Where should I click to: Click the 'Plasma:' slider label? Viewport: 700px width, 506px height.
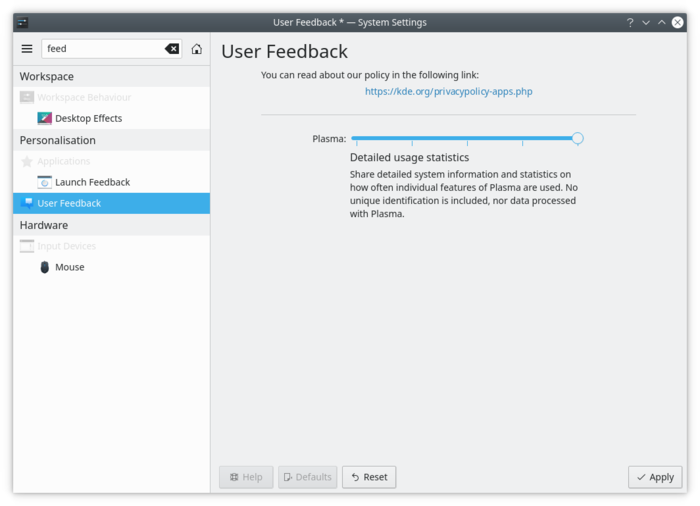(329, 139)
